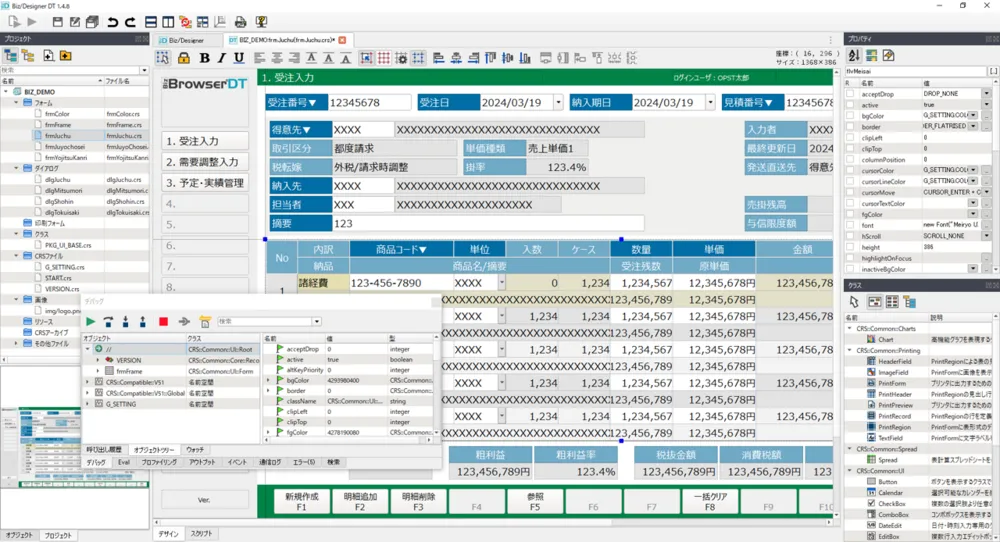
Task: Click the Bold formatting icon
Action: [204, 58]
